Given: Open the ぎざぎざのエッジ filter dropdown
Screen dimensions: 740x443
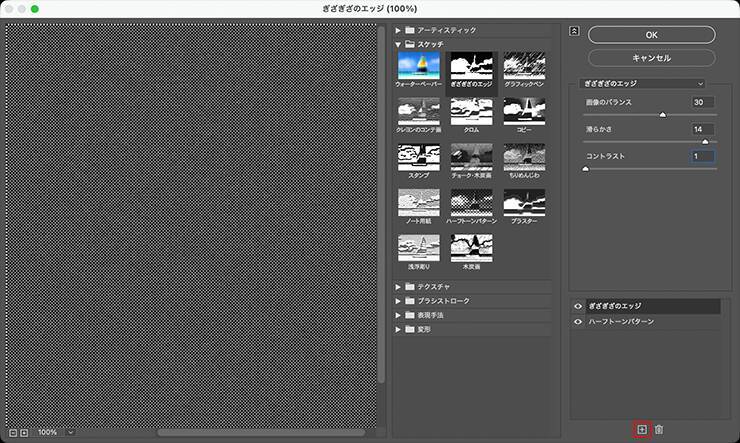Looking at the screenshot, I should coord(642,84).
